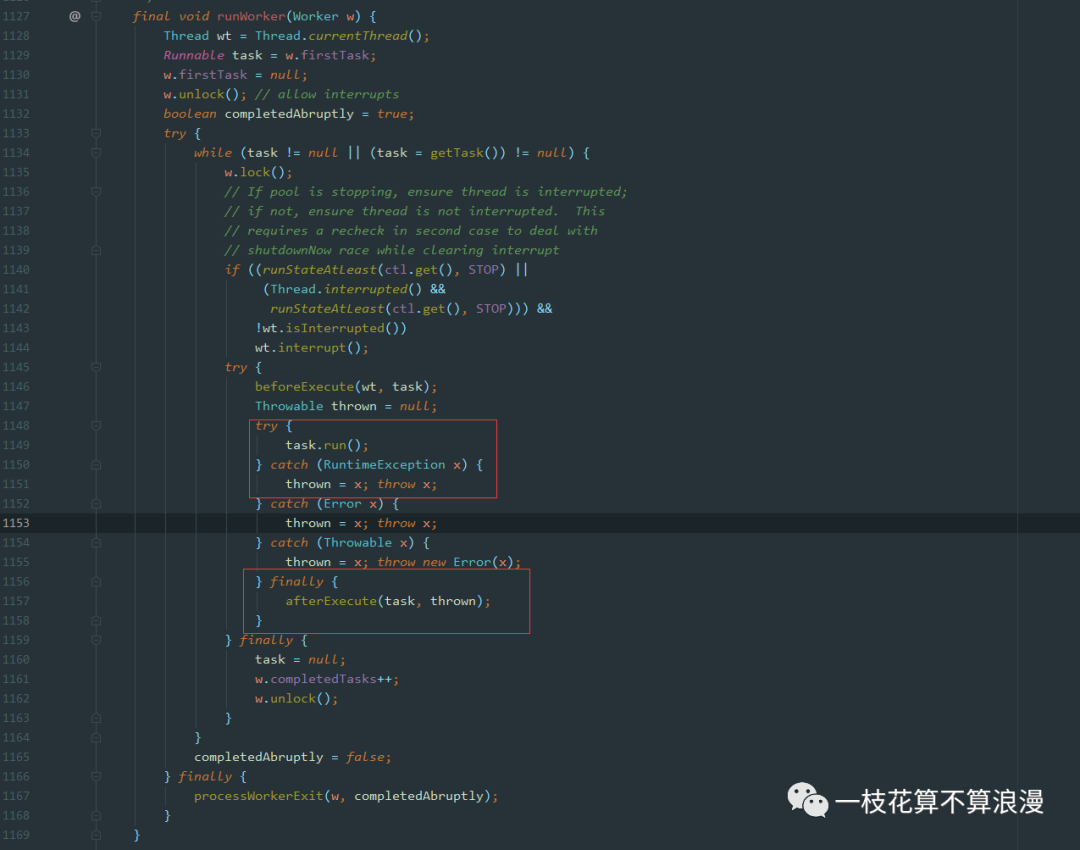Screen dimensions: 1080x850
Task: Collapse the runWorker method fold marker at line 1127
Action: pyautogui.click(x=96, y=16)
